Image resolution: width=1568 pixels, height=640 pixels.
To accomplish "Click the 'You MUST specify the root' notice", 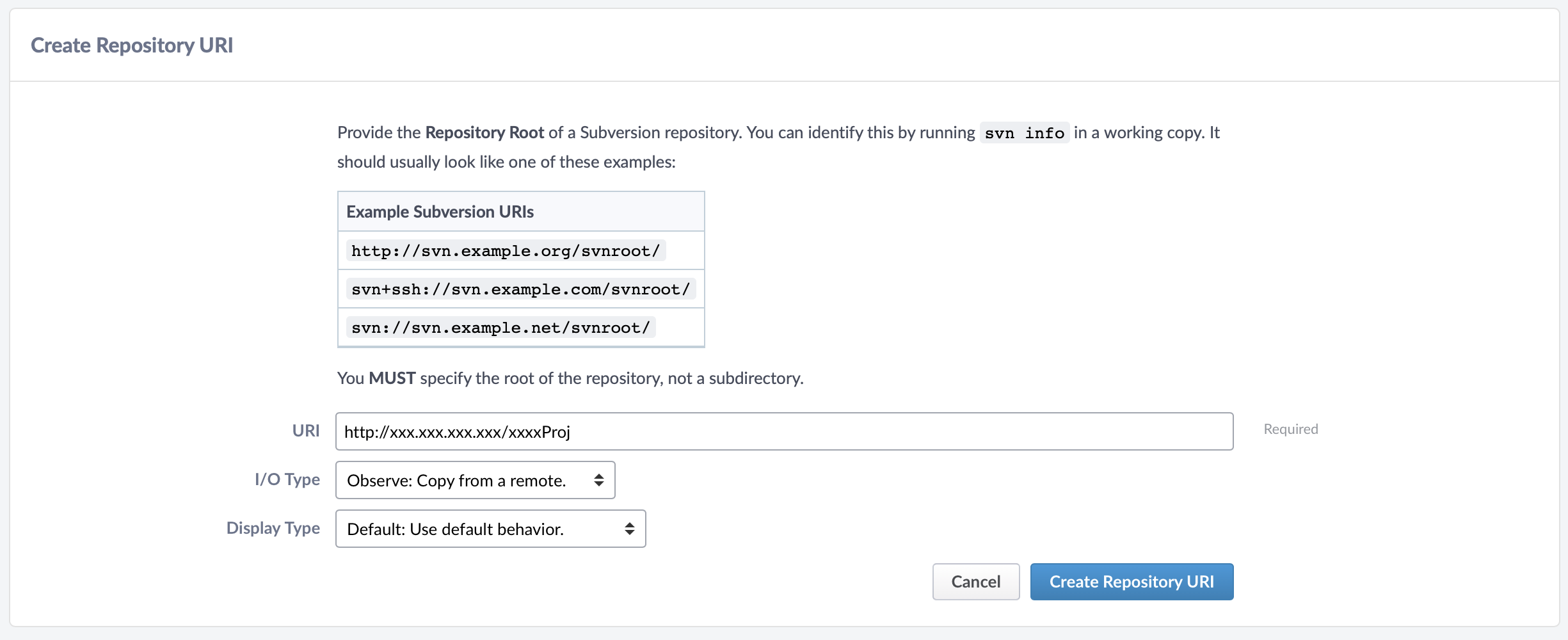I will pyautogui.click(x=570, y=378).
